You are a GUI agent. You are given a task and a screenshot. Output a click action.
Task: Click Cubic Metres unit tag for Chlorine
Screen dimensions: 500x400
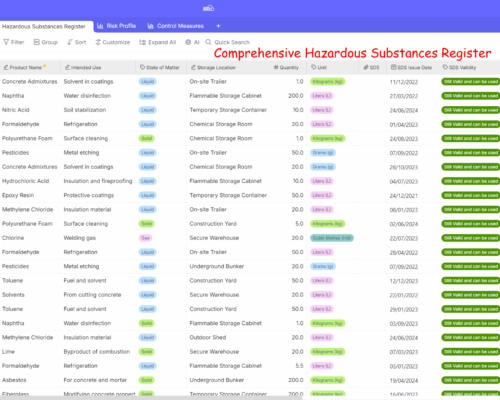332,238
